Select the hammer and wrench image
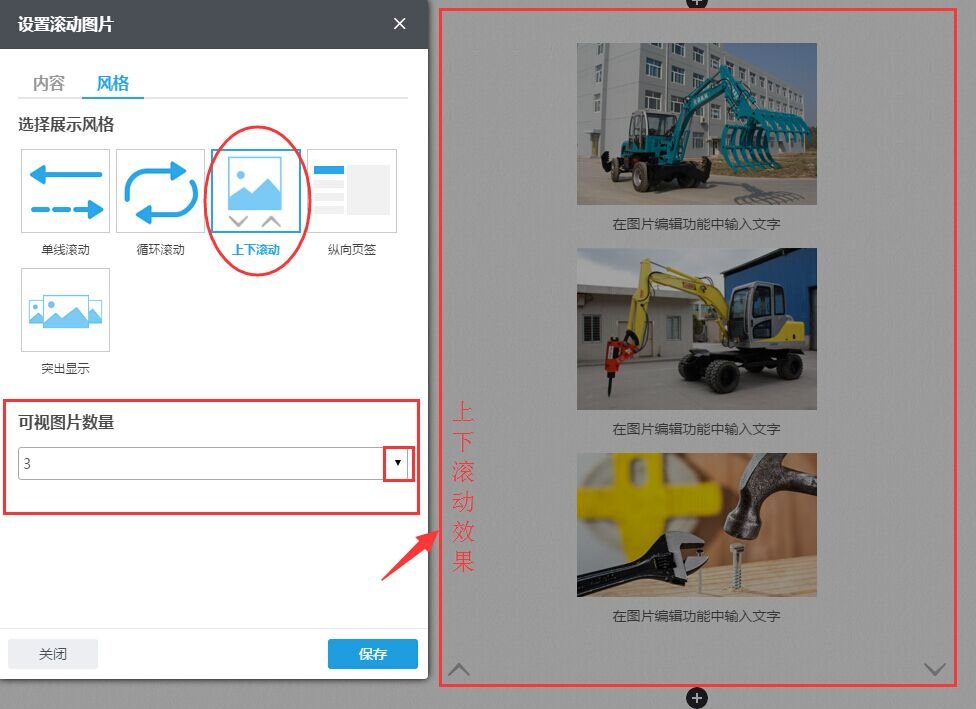This screenshot has width=976, height=709. (x=696, y=524)
